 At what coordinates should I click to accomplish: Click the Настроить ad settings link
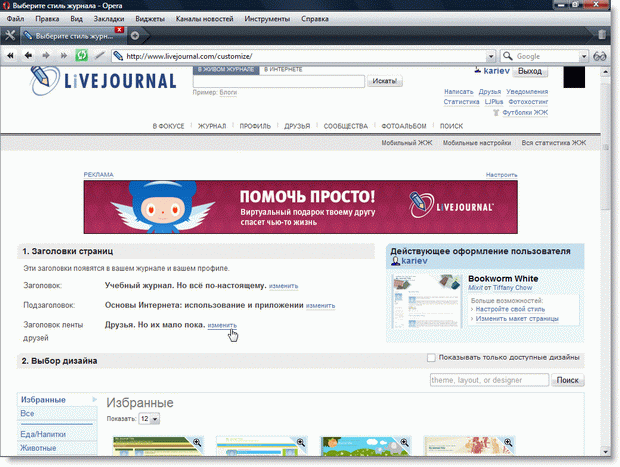[501, 175]
